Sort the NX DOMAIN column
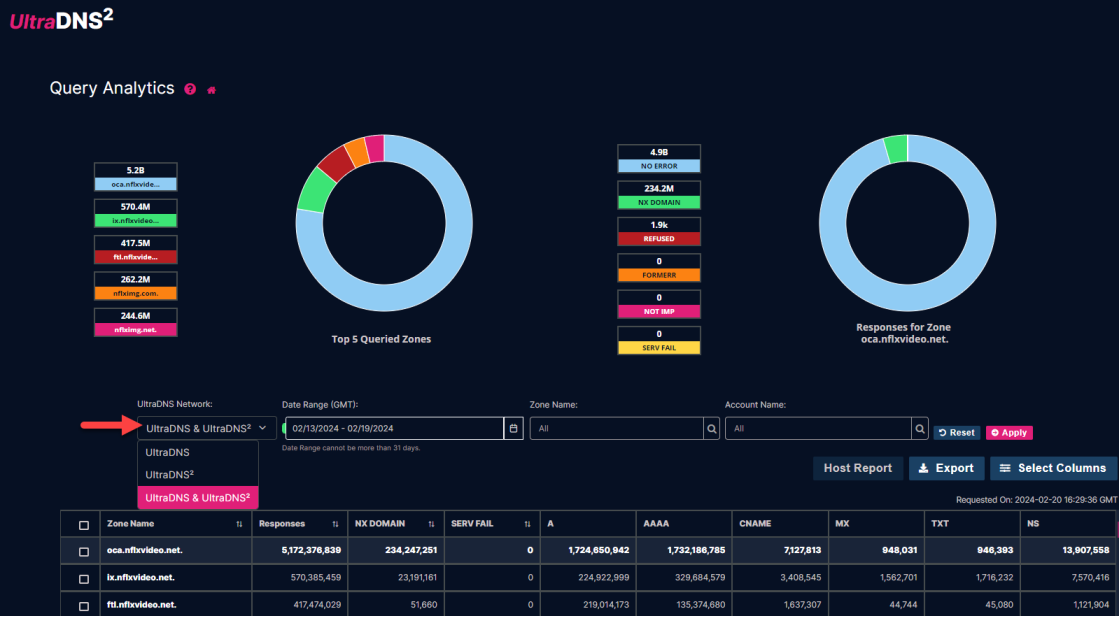This screenshot has width=1119, height=617. coord(431,524)
